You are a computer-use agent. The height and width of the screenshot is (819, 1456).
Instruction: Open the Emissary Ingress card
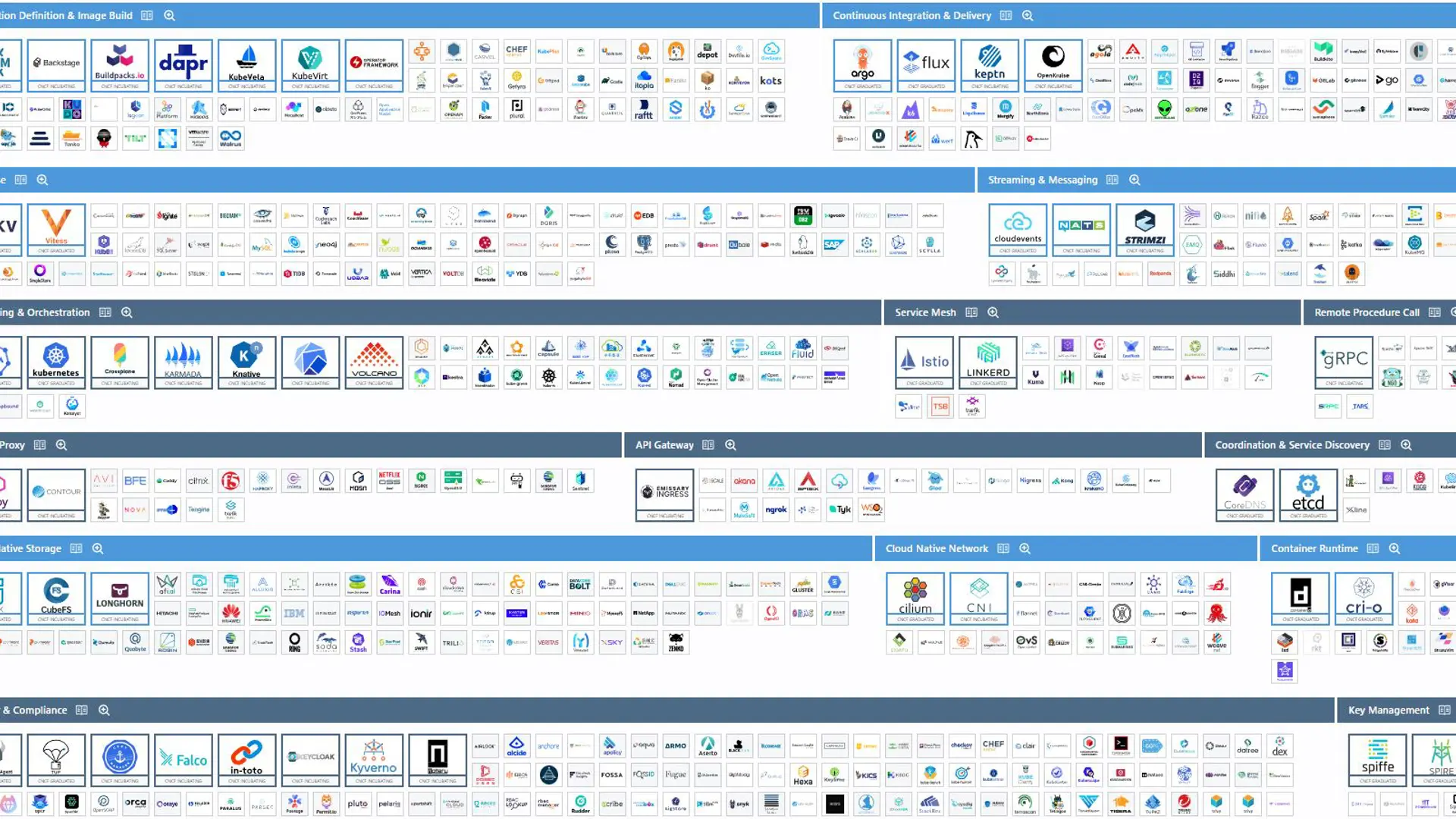(x=665, y=495)
